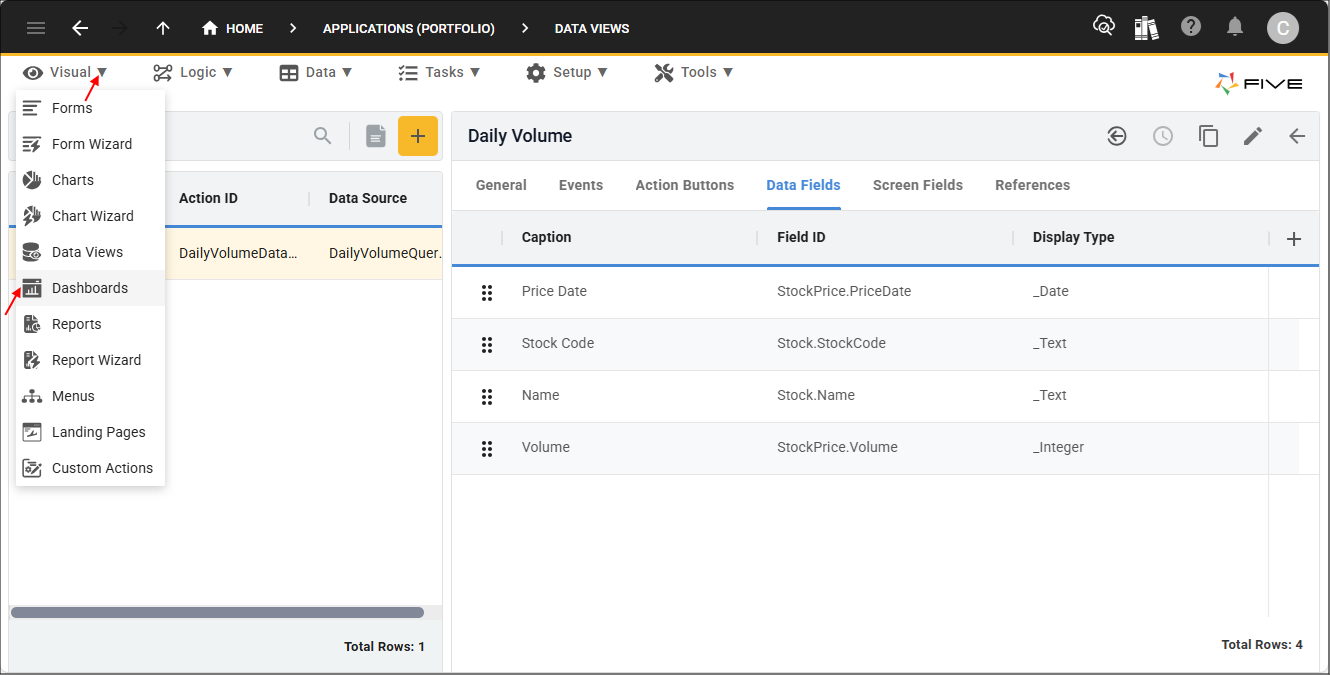Navigate up with the up arrow
Viewport: 1330px width, 675px height.
coord(163,28)
